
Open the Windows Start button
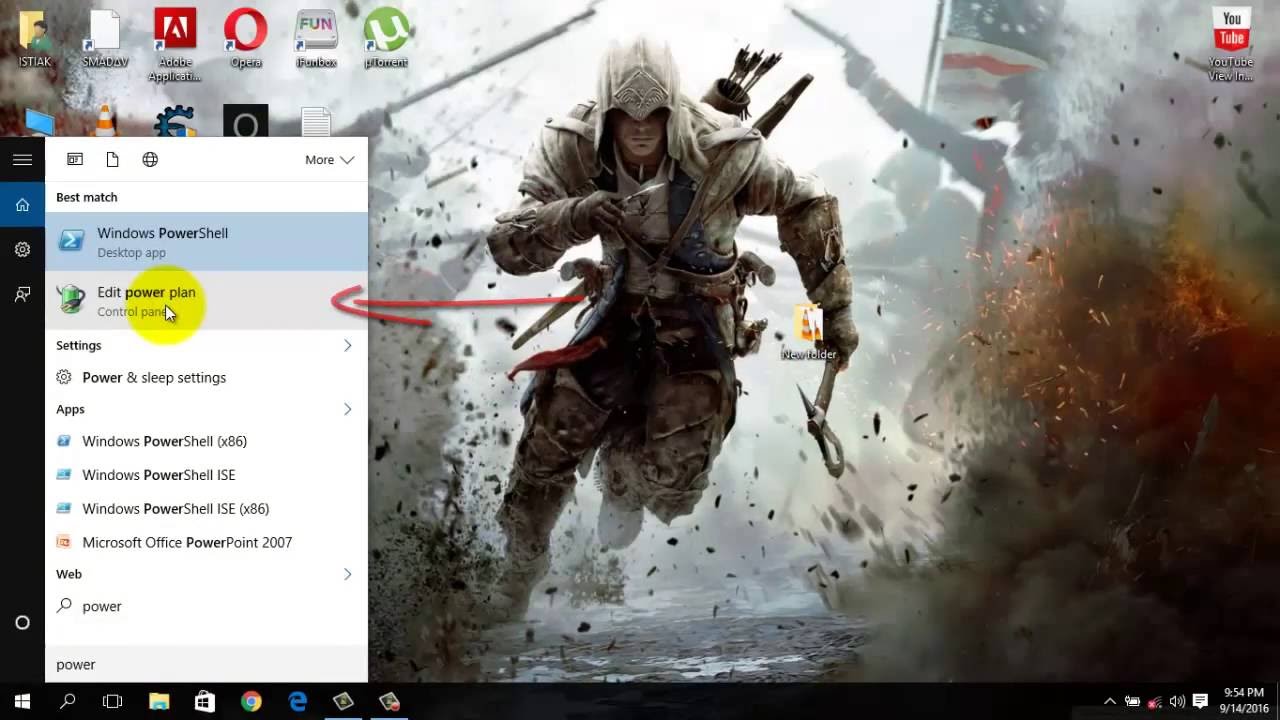[x=22, y=702]
